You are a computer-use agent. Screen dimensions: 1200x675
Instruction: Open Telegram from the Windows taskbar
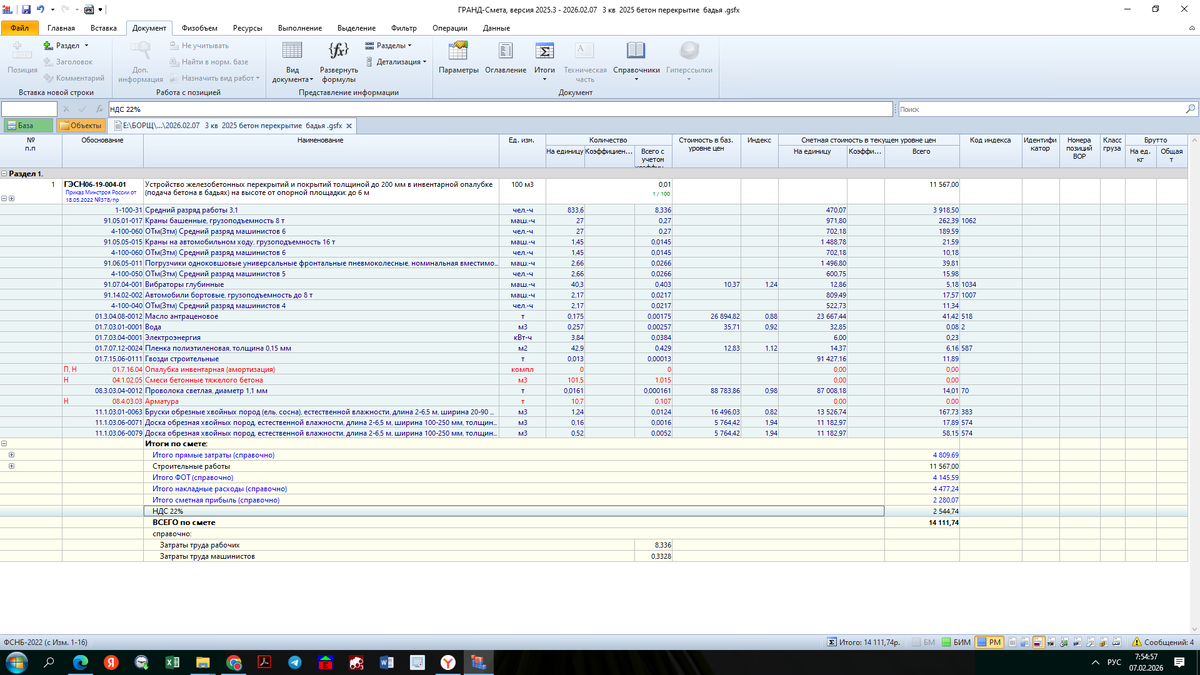coord(295,662)
